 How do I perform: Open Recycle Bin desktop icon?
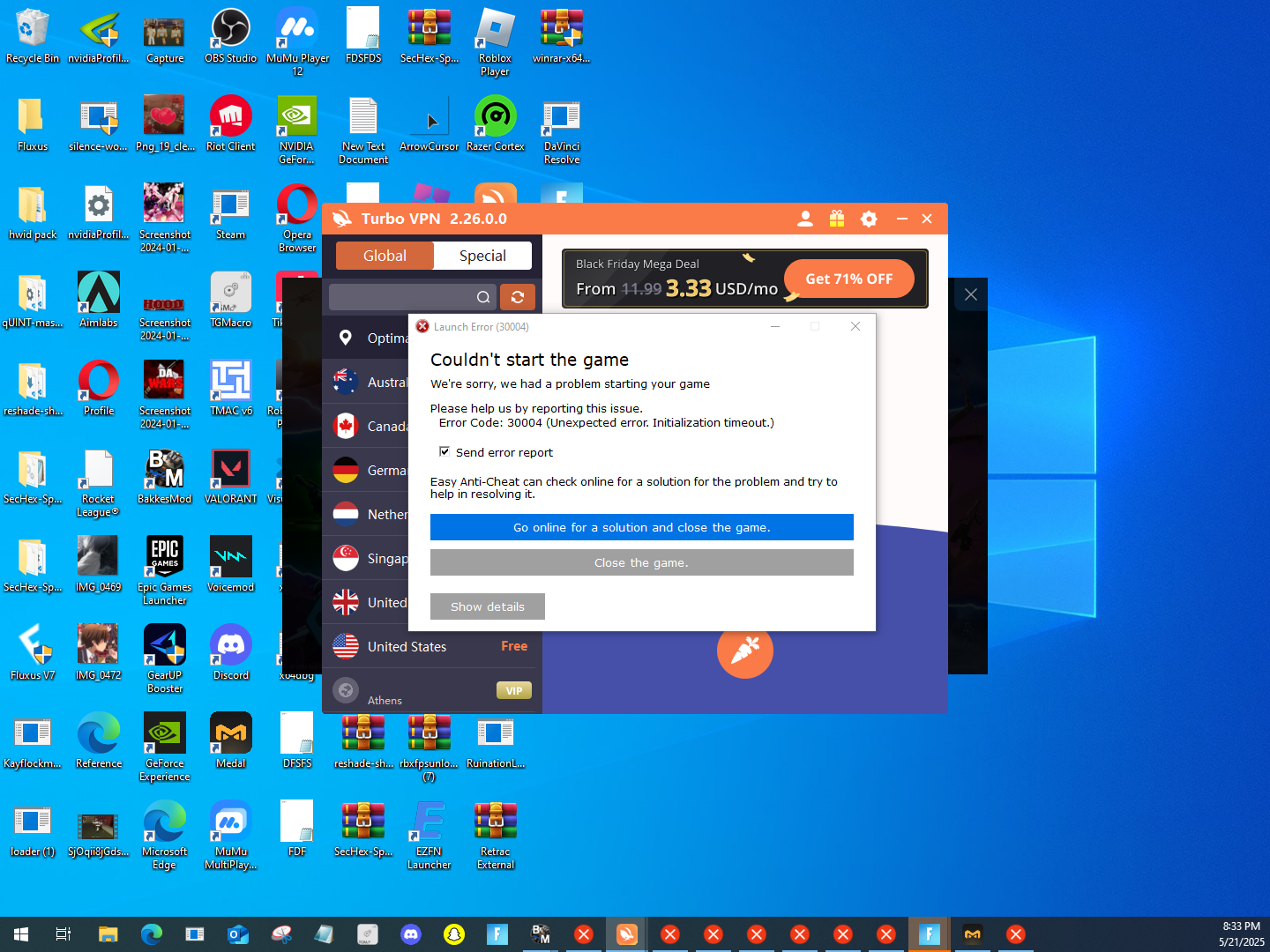pos(33,36)
